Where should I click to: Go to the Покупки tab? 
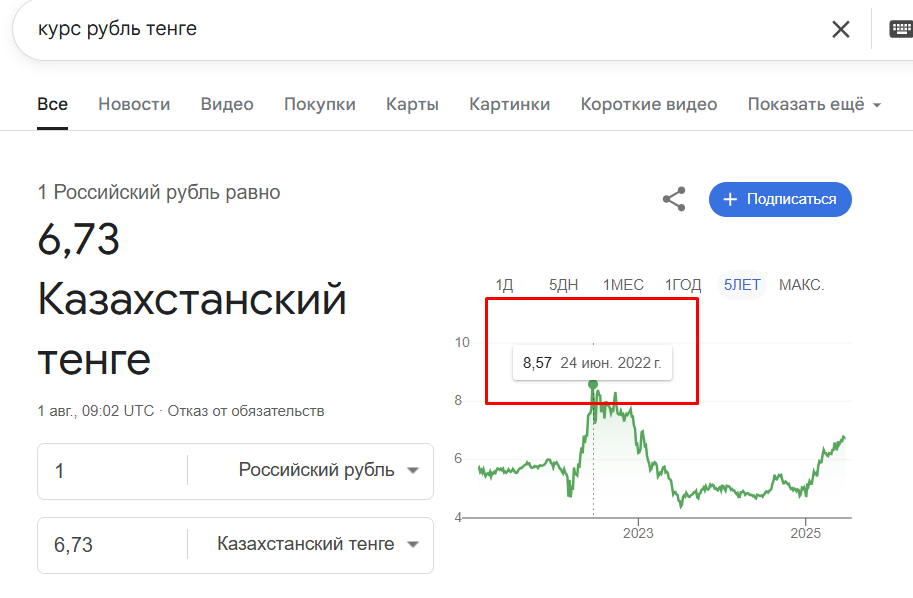click(x=320, y=104)
